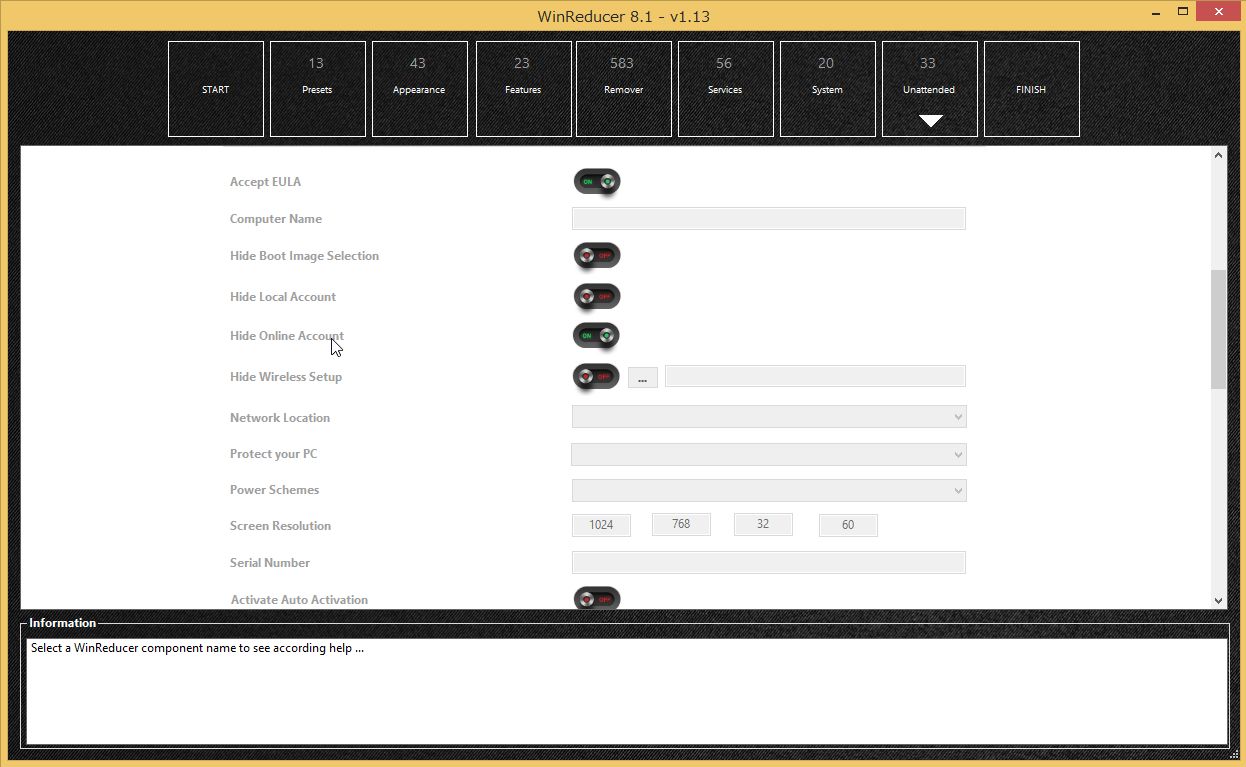
Task: Select the Protect your PC label
Action: (273, 454)
